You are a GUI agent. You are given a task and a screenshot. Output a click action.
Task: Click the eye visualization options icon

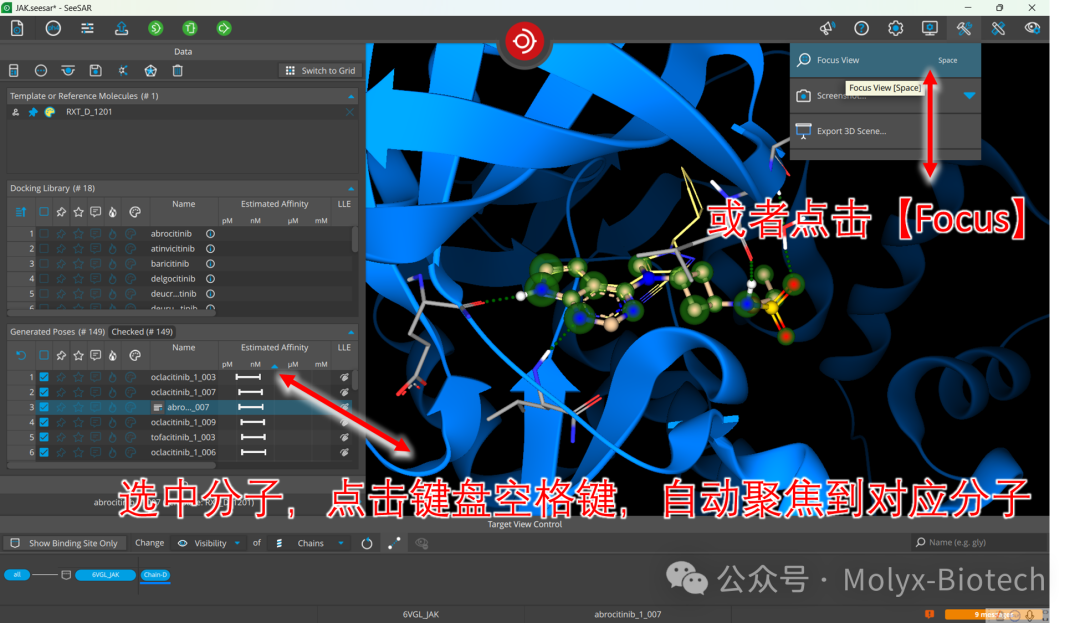(1032, 28)
